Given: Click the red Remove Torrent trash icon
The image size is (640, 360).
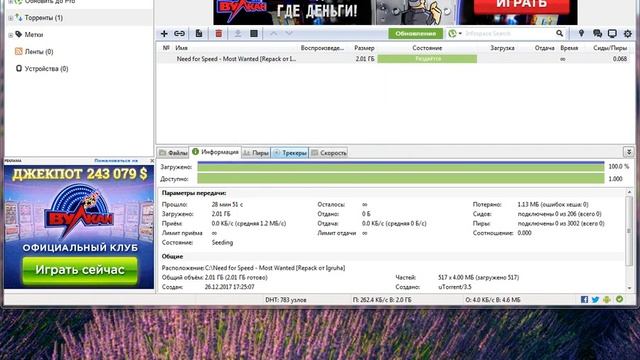Looking at the screenshot, I should pyautogui.click(x=219, y=33).
